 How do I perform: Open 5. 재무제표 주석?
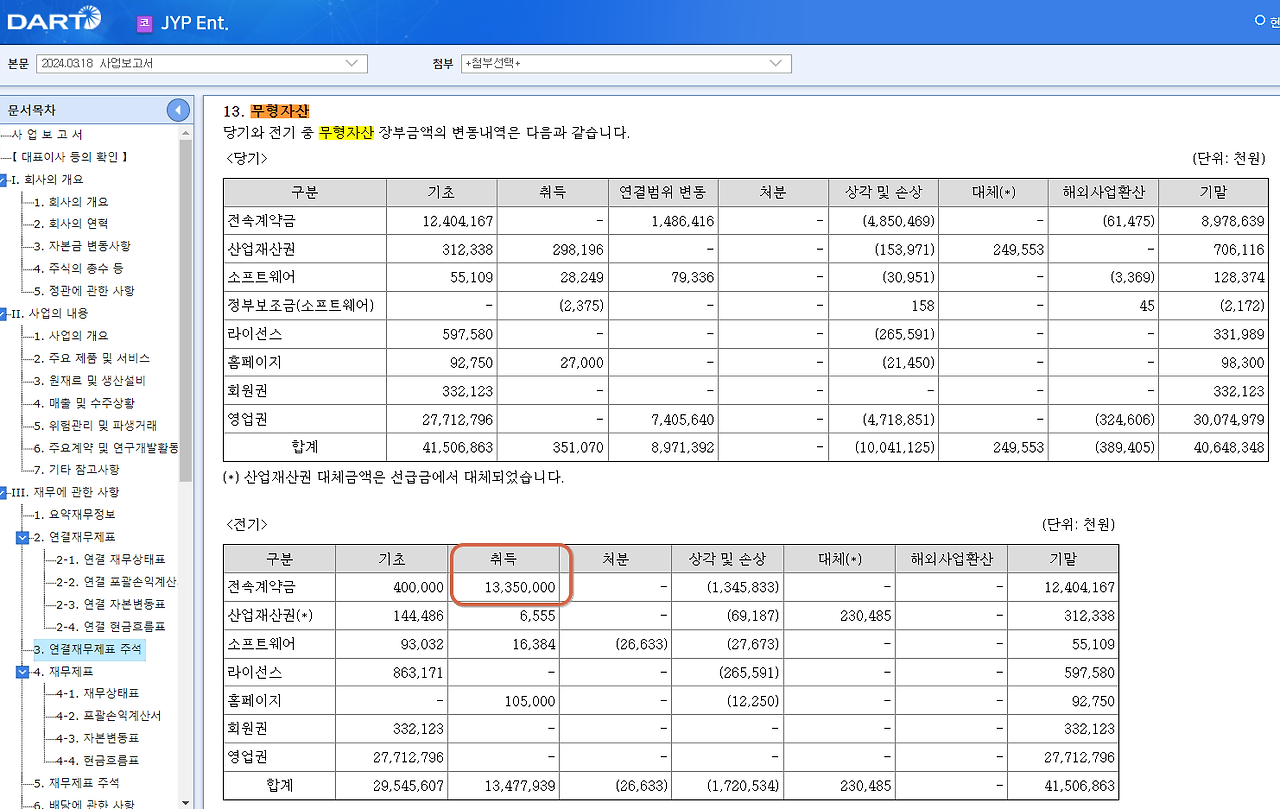(x=77, y=783)
